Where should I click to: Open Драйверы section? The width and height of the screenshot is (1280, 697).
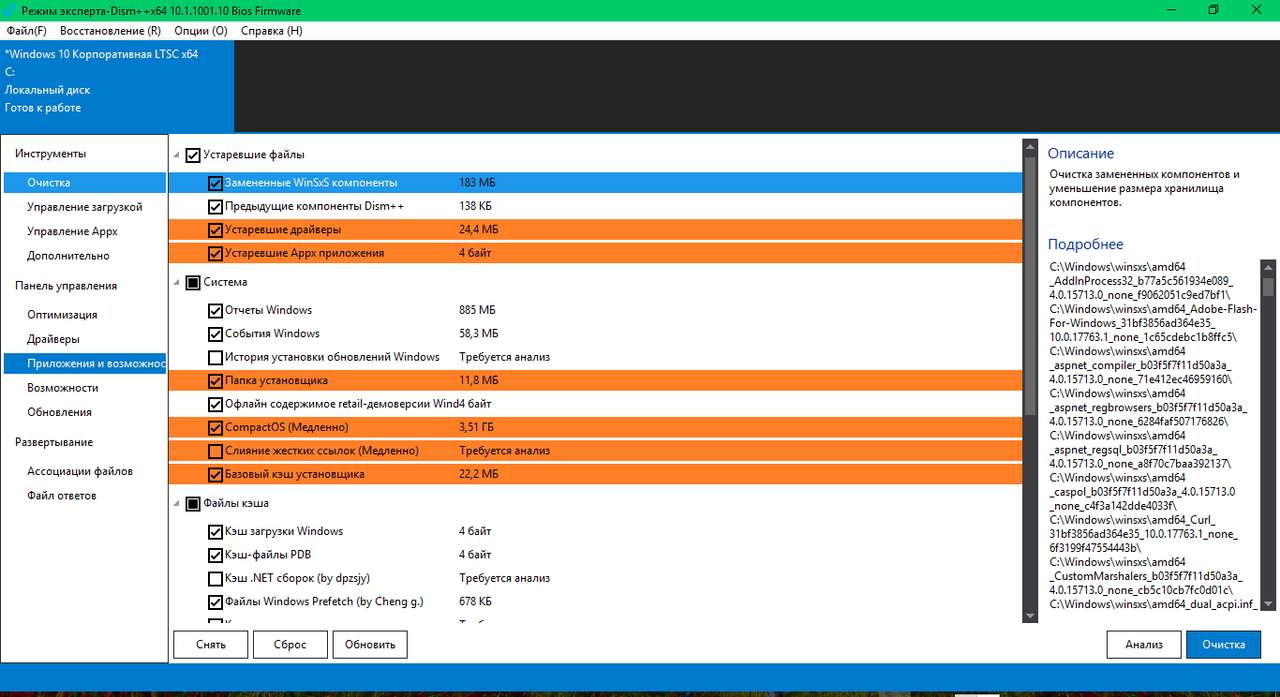pos(84,339)
